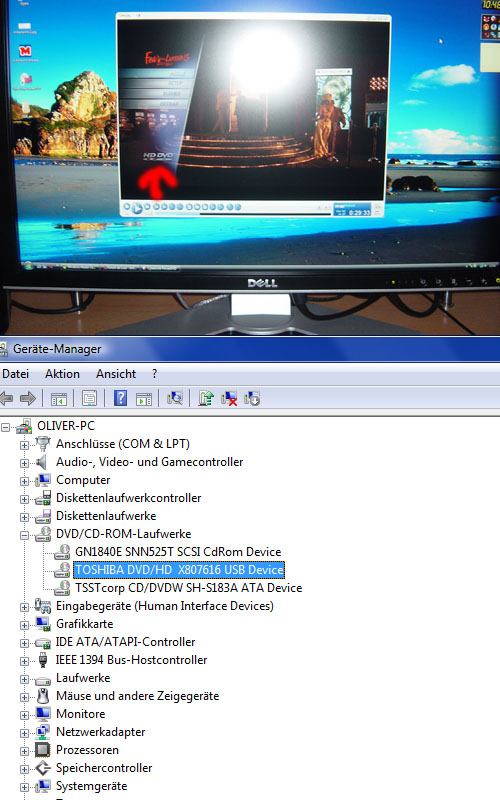Click the icon beside Diskettenlaufwerkcontroller
This screenshot has height=800, width=500.
coord(43,498)
